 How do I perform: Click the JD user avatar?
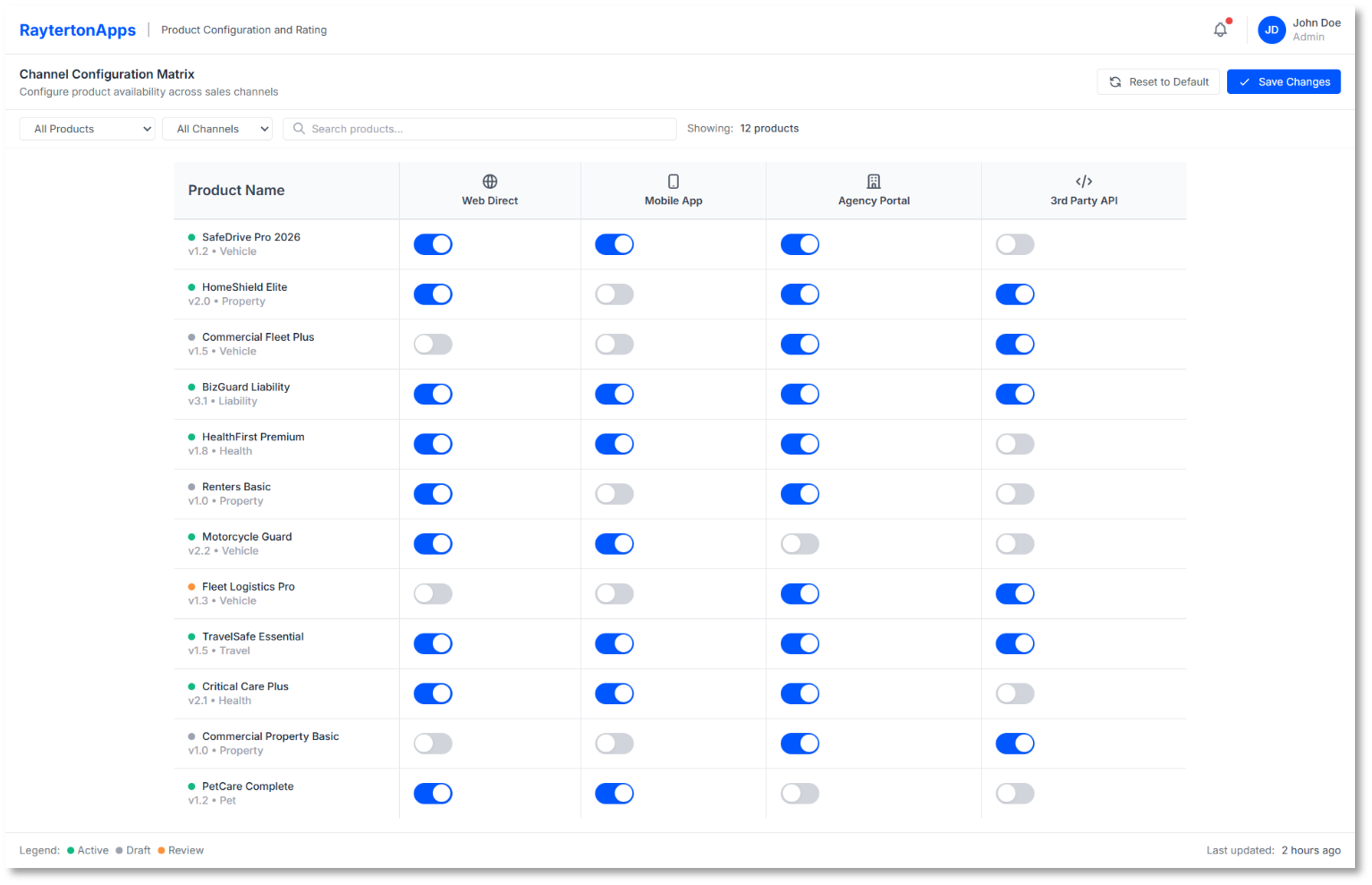click(1271, 30)
